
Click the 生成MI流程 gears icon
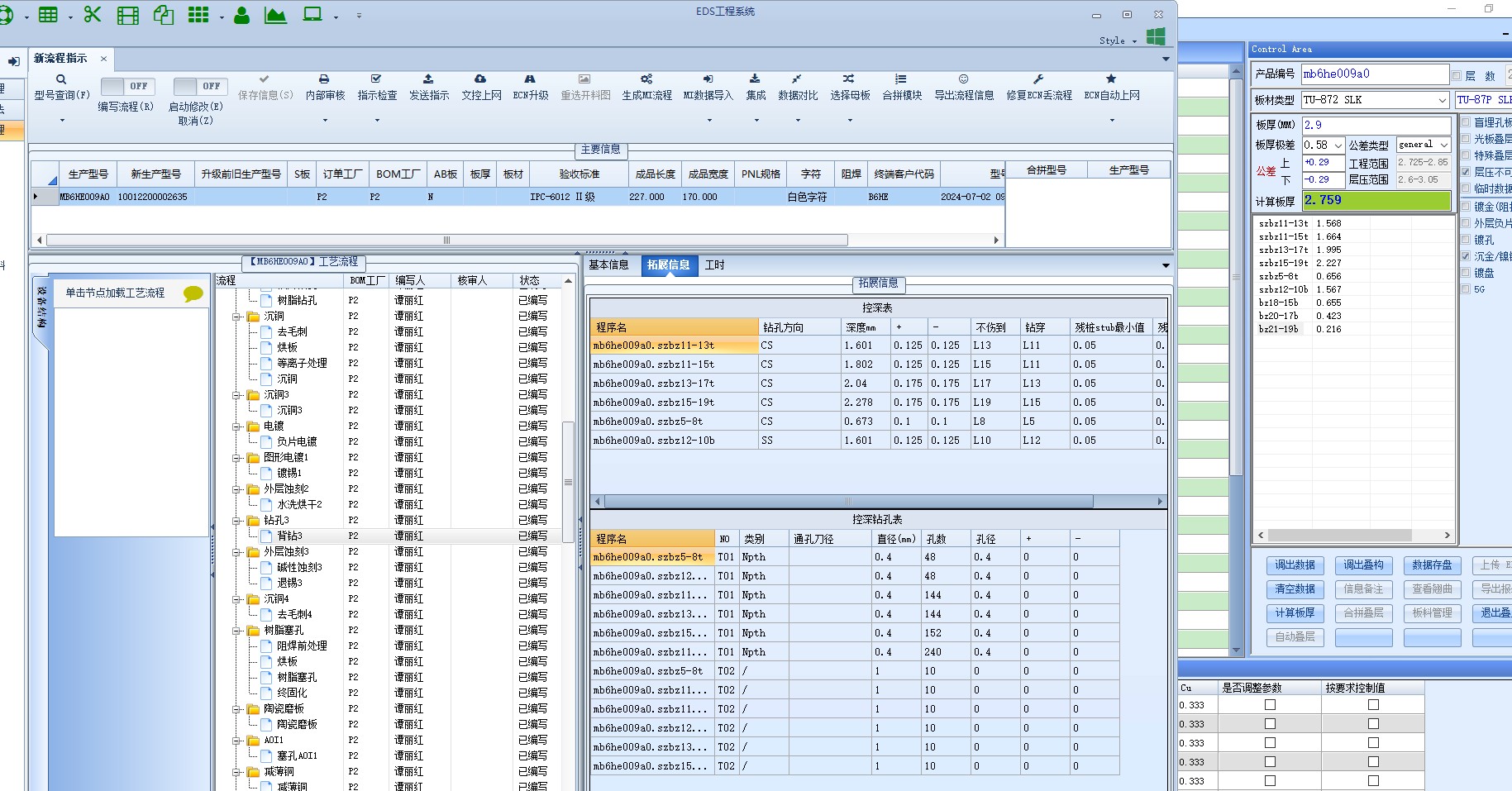(646, 79)
